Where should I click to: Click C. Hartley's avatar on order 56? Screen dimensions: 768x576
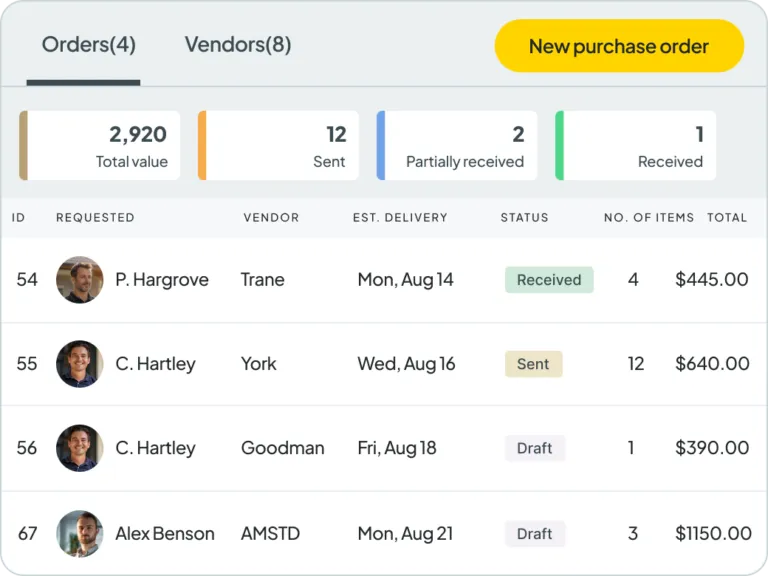click(x=79, y=448)
